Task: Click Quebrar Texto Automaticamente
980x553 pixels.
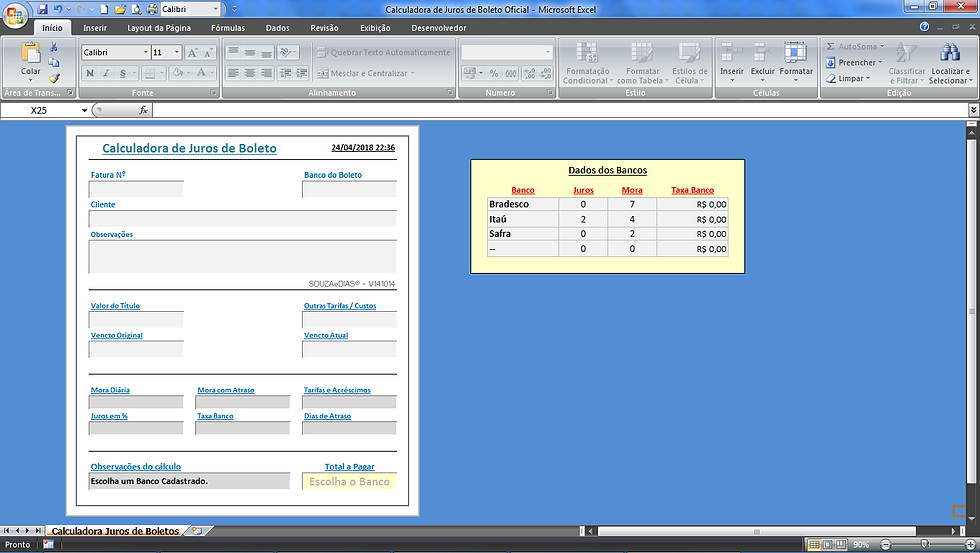Action: [x=383, y=52]
